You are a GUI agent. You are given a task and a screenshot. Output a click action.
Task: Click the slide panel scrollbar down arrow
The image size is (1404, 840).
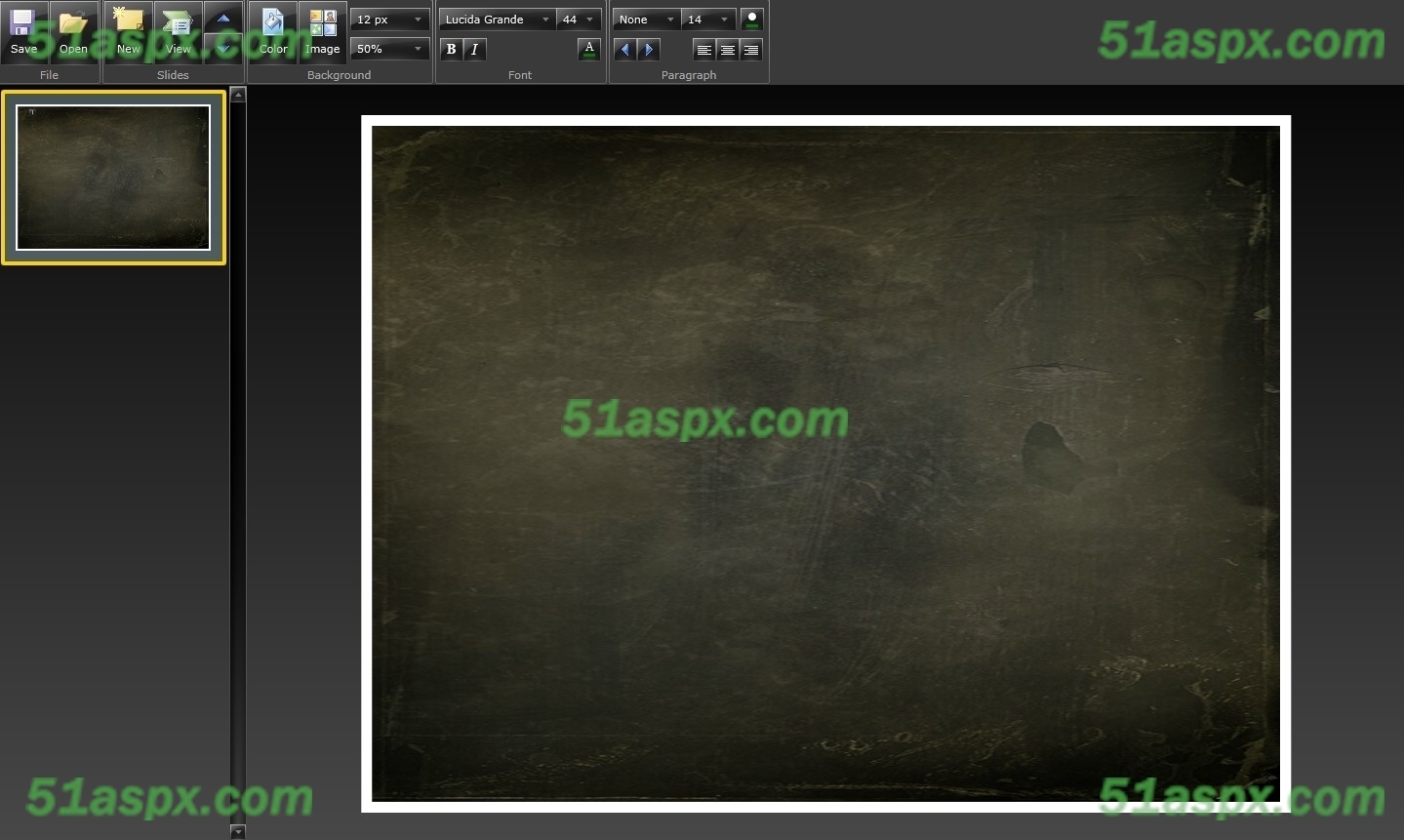point(238,831)
